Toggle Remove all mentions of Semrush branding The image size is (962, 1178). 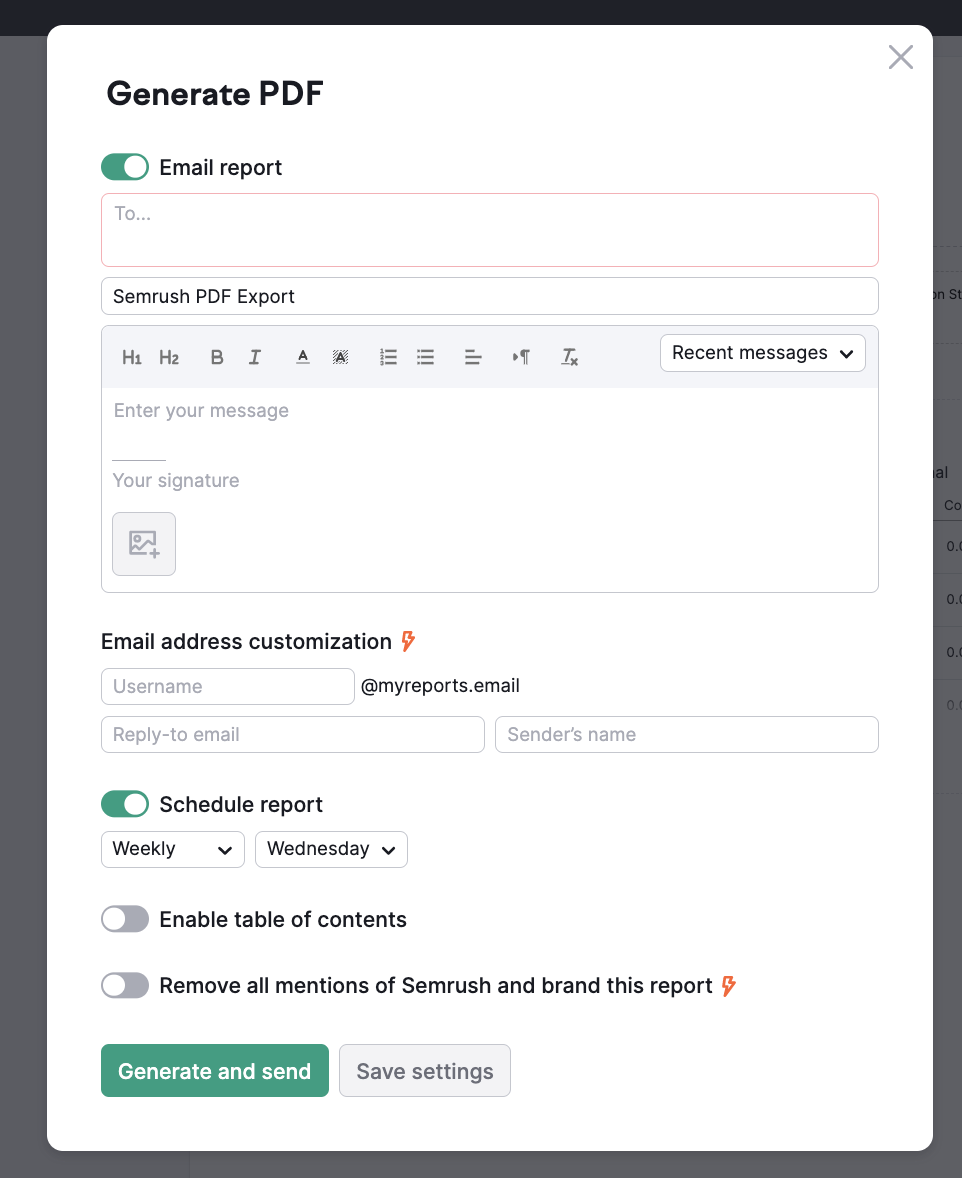click(125, 985)
